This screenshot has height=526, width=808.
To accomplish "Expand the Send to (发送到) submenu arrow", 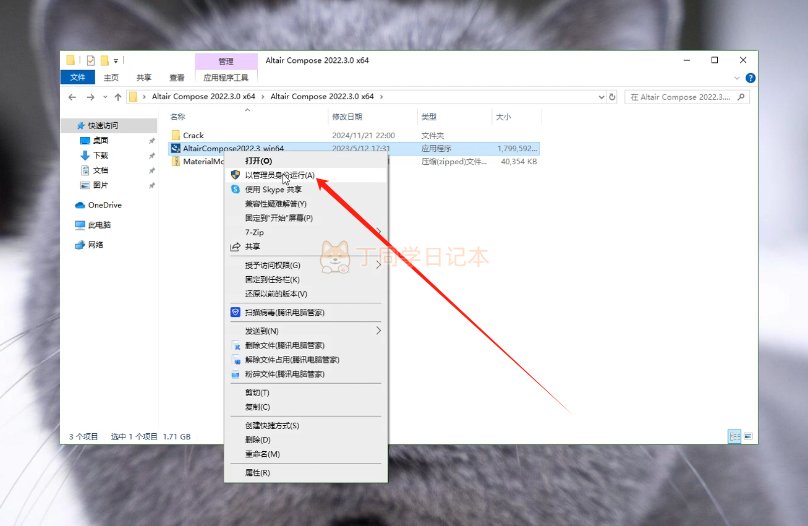I will pos(378,331).
